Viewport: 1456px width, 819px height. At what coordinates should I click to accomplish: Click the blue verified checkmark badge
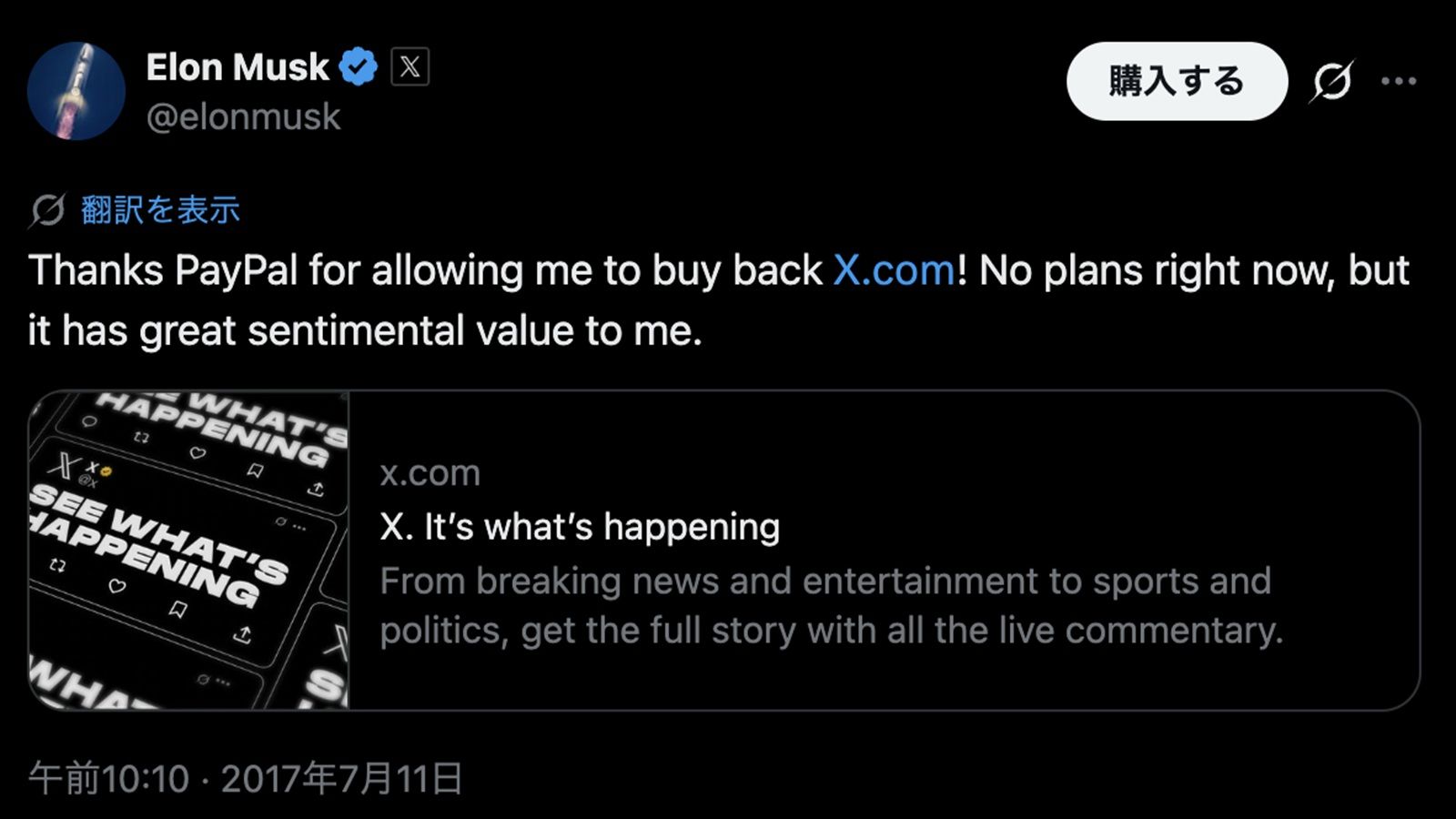point(359,67)
